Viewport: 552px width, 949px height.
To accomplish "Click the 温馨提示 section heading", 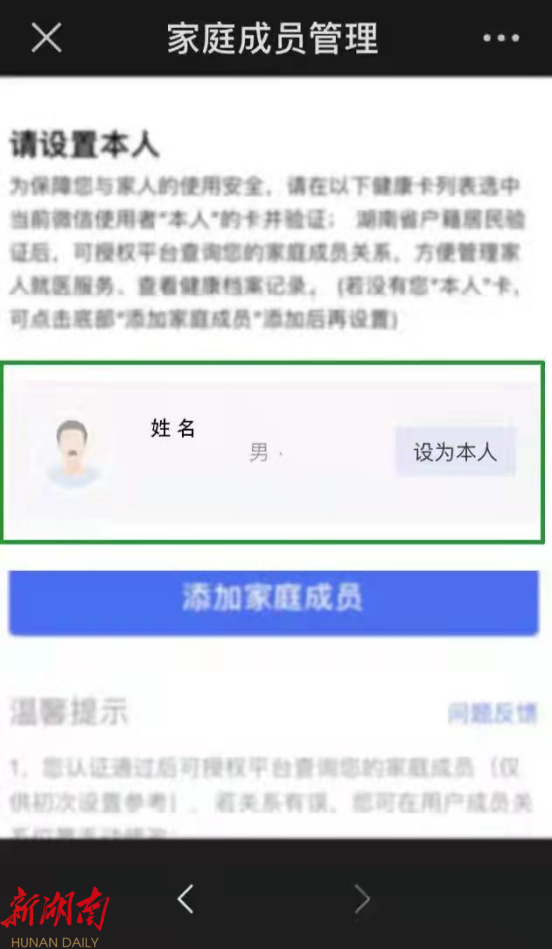I will (x=69, y=713).
